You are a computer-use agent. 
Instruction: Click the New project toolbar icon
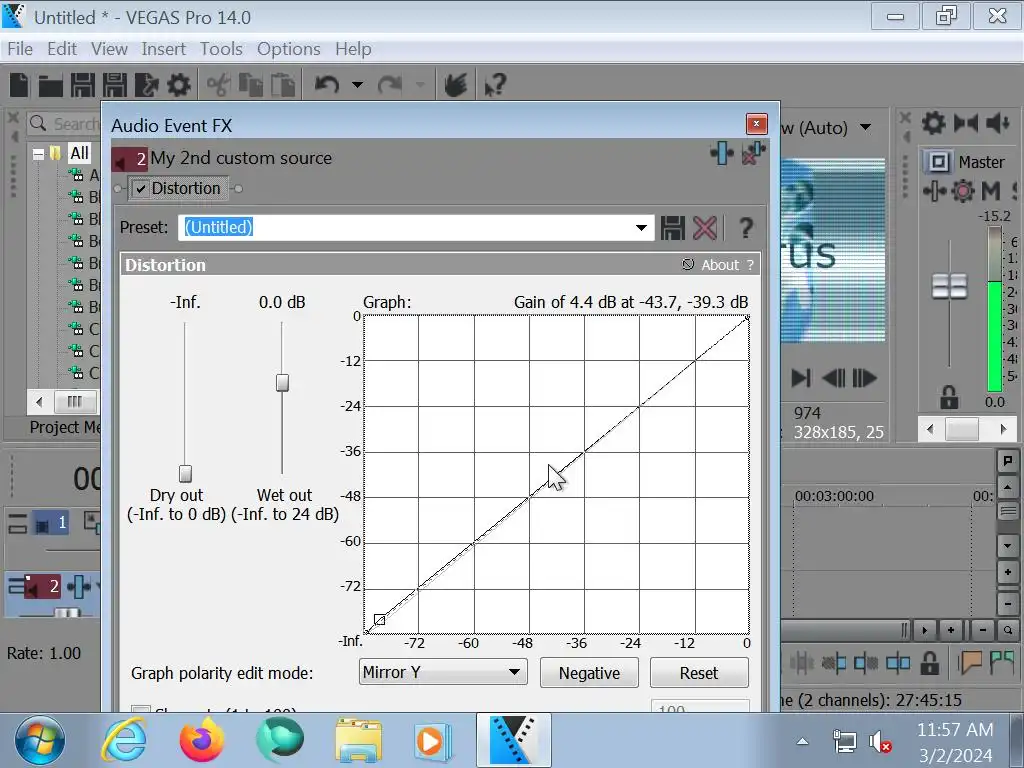[20, 85]
